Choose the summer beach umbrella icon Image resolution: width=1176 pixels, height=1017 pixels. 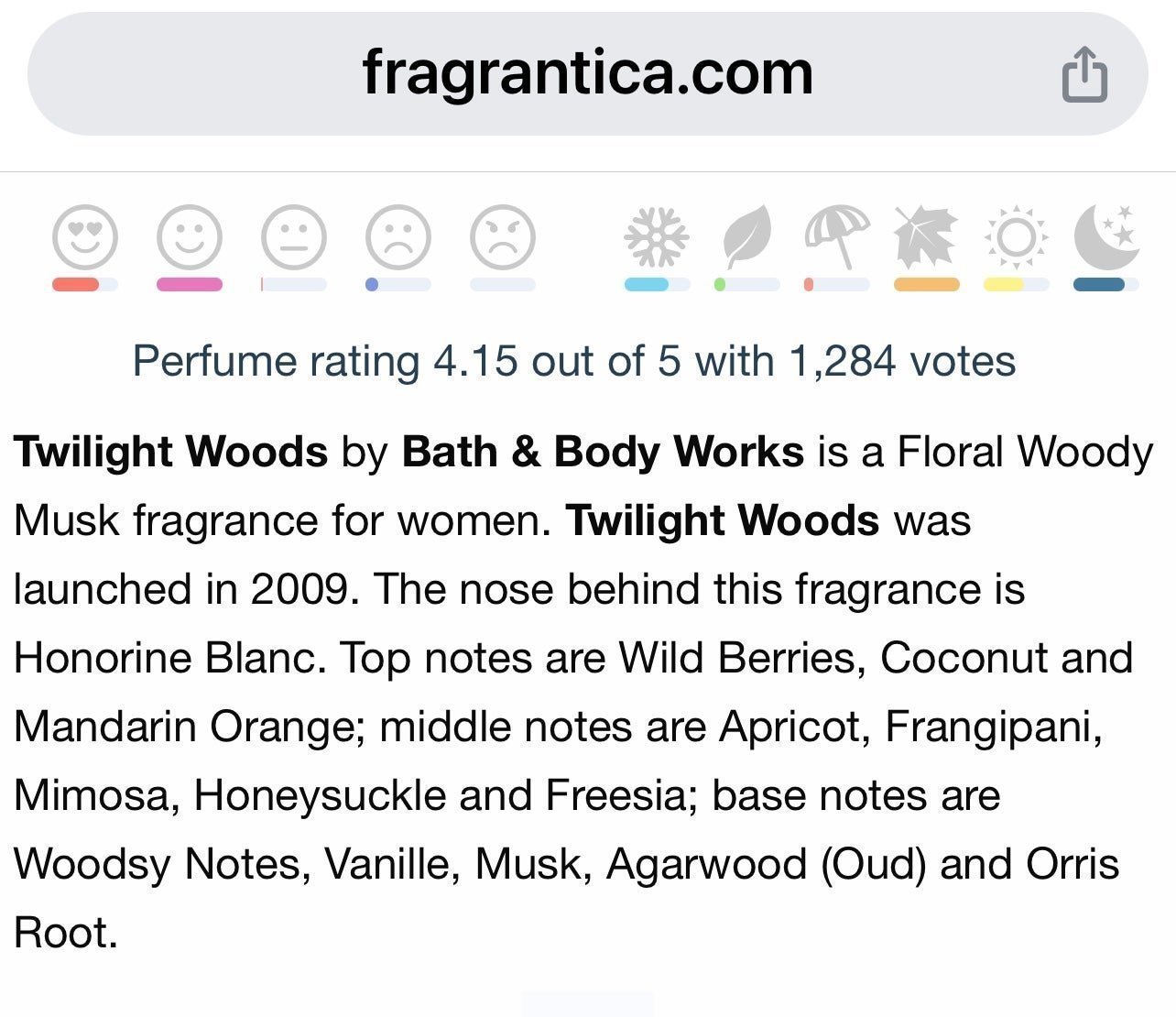tap(837, 237)
